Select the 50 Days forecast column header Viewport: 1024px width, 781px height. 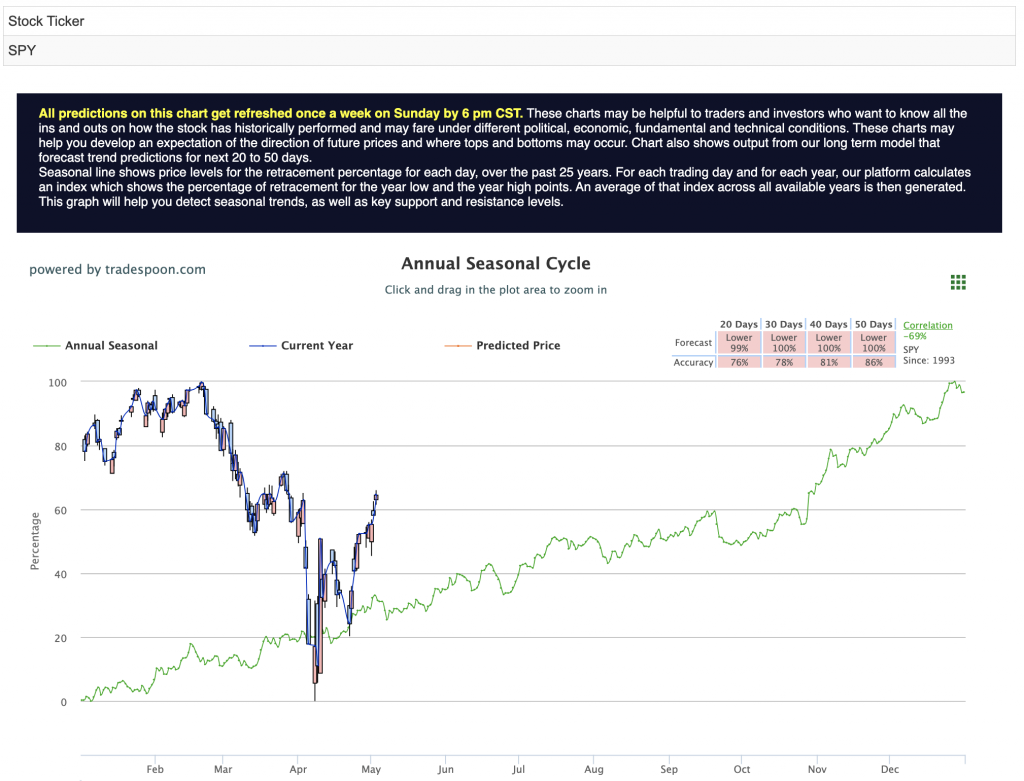coord(874,325)
